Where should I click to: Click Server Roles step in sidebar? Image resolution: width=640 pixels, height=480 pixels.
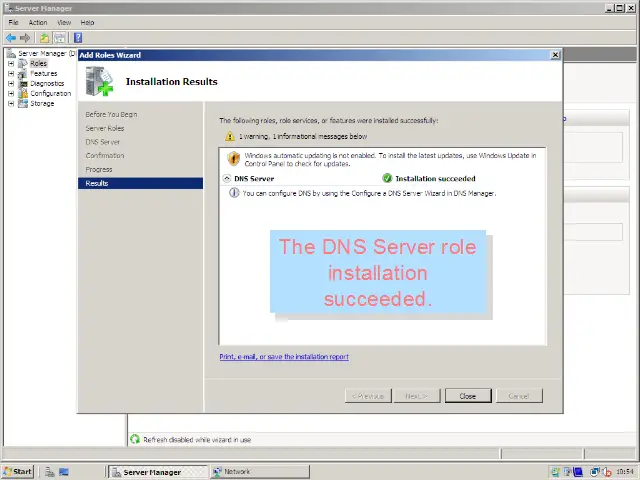tap(105, 129)
